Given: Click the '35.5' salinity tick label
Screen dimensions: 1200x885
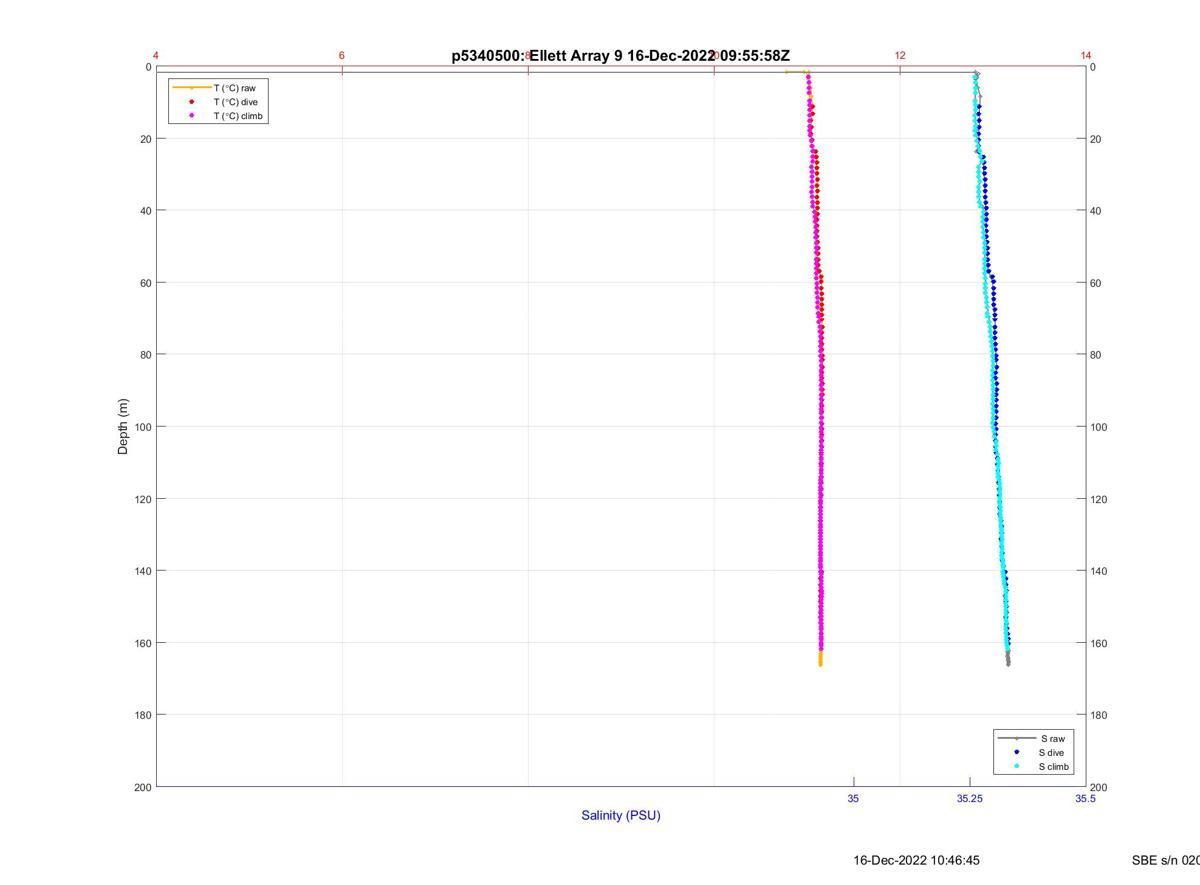Looking at the screenshot, I should point(1085,799).
